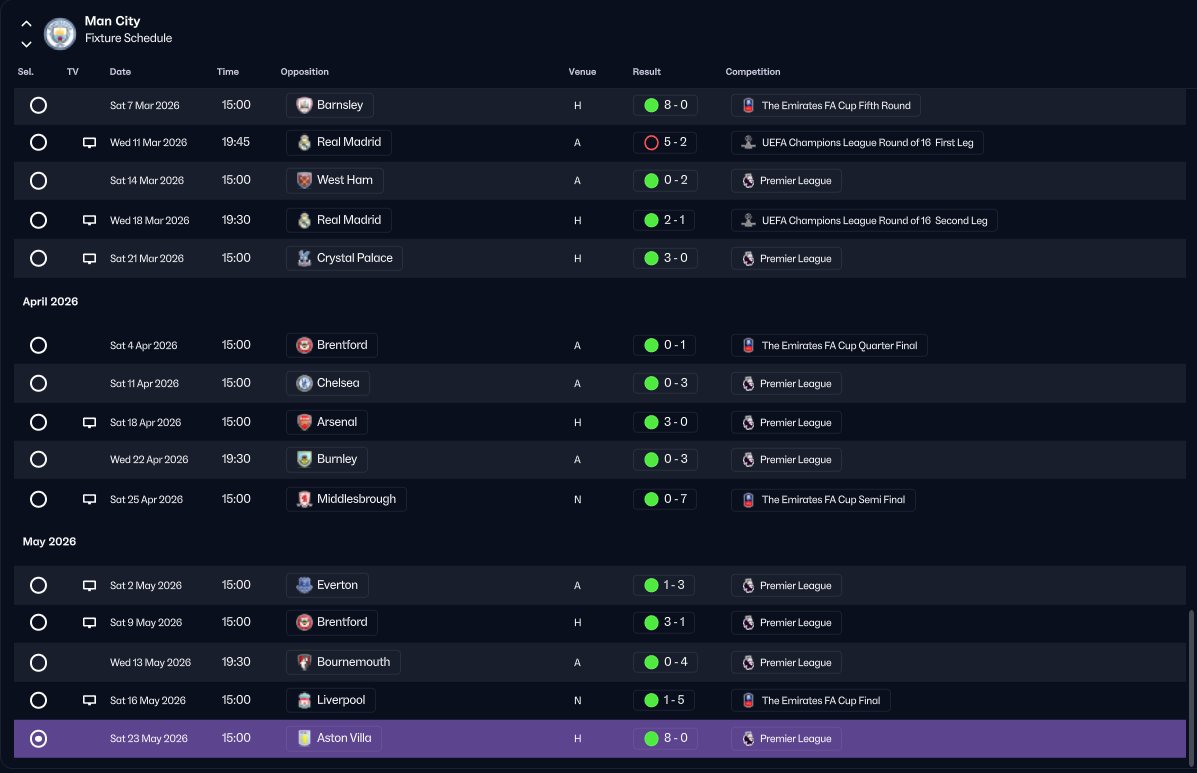Click the green result dot for the Chelsea match
Image resolution: width=1197 pixels, height=773 pixels.
tap(651, 383)
